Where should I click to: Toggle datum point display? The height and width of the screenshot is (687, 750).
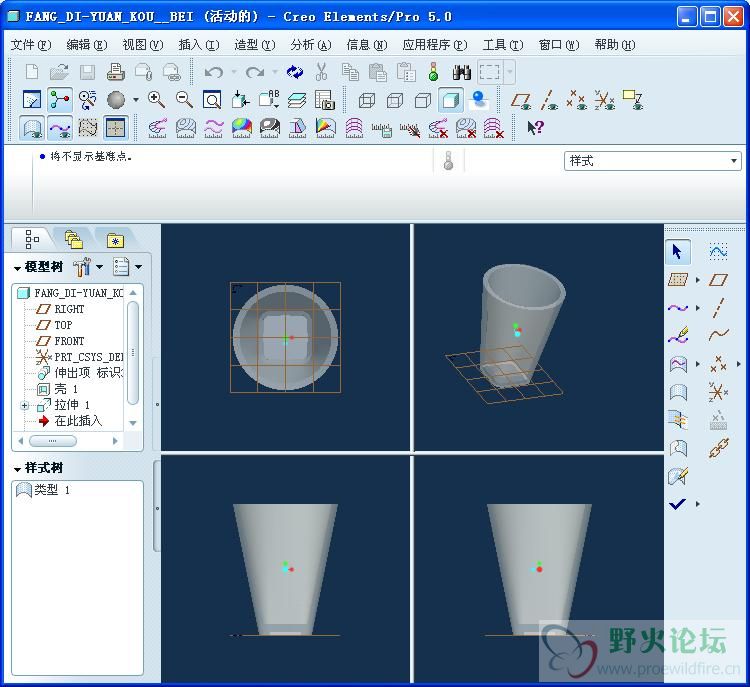(576, 100)
